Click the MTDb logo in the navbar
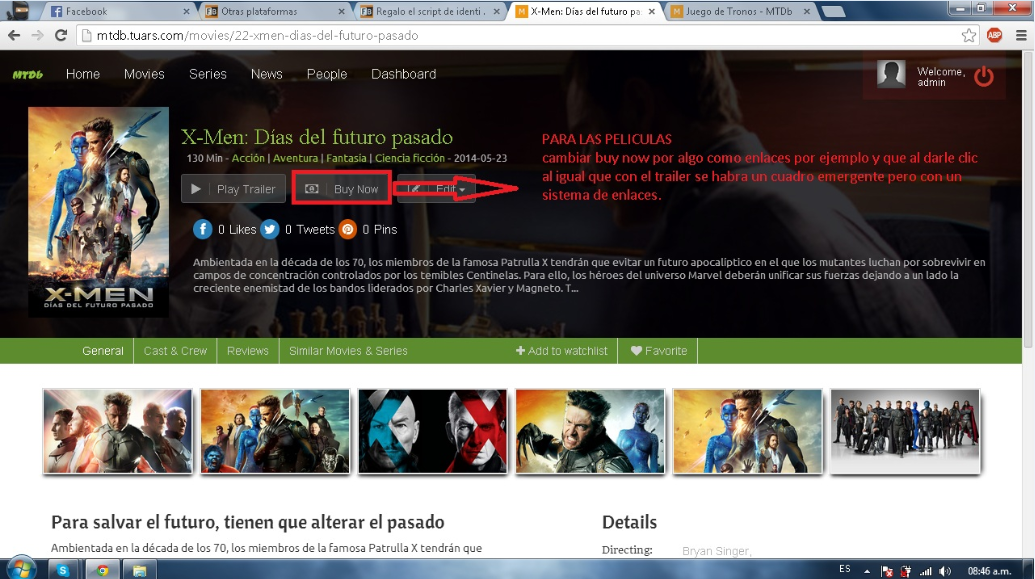The width and height of the screenshot is (1035, 579). click(28, 75)
